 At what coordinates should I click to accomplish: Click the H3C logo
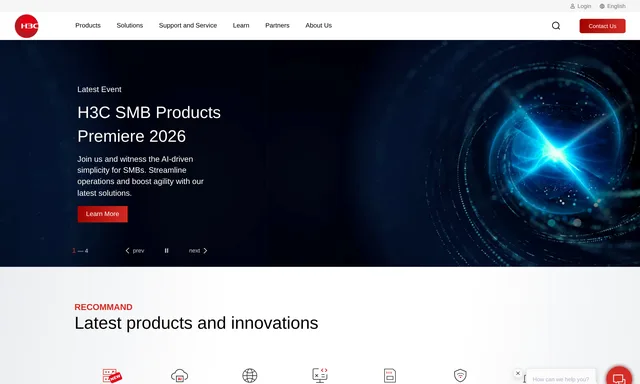[x=27, y=26]
